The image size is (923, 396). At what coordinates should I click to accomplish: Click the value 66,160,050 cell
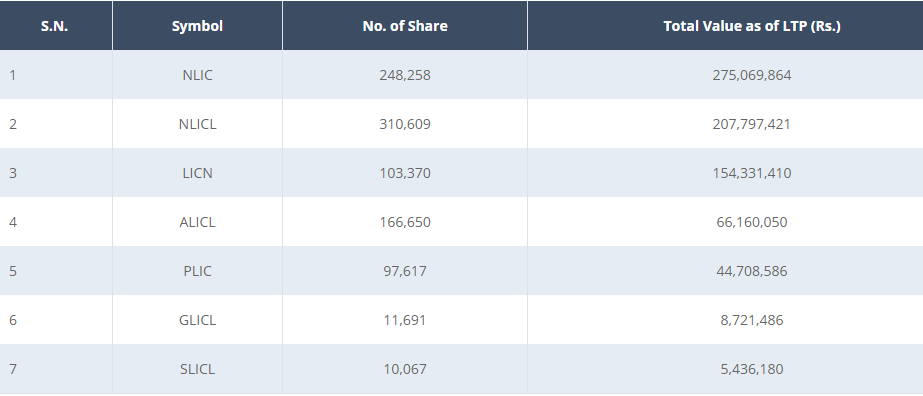pos(752,222)
